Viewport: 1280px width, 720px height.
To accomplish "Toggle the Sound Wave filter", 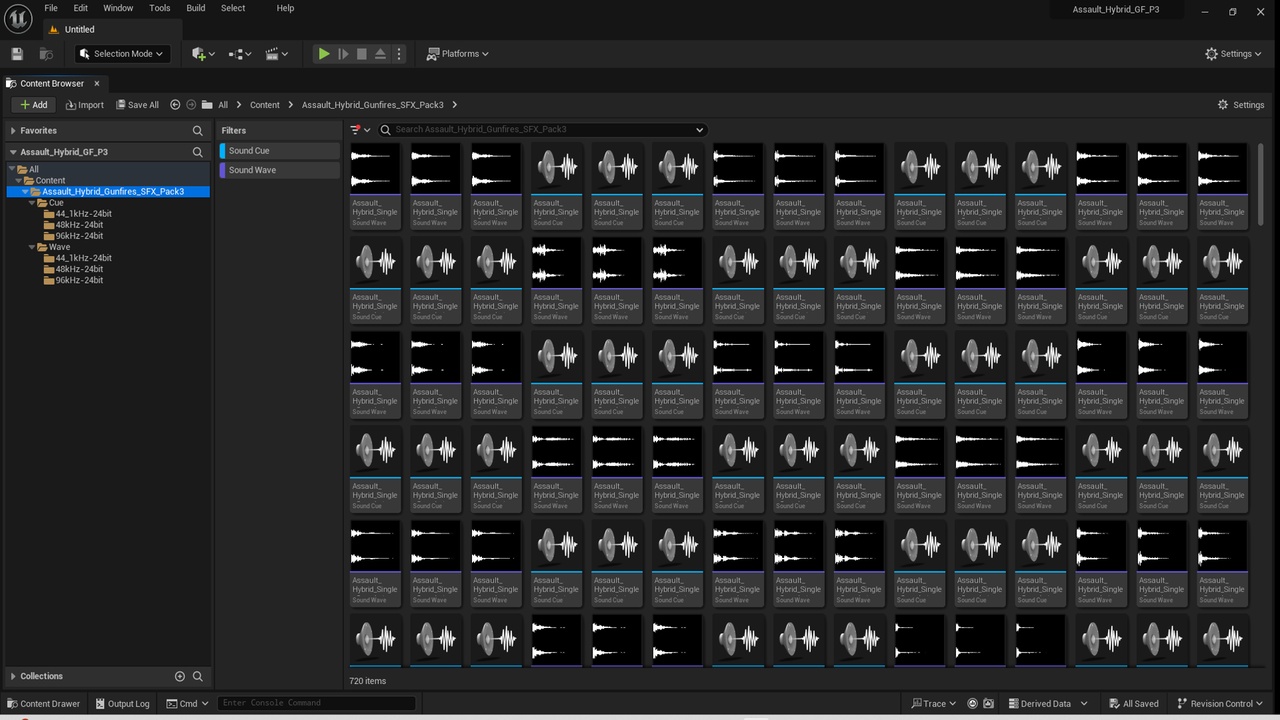I will pos(280,170).
